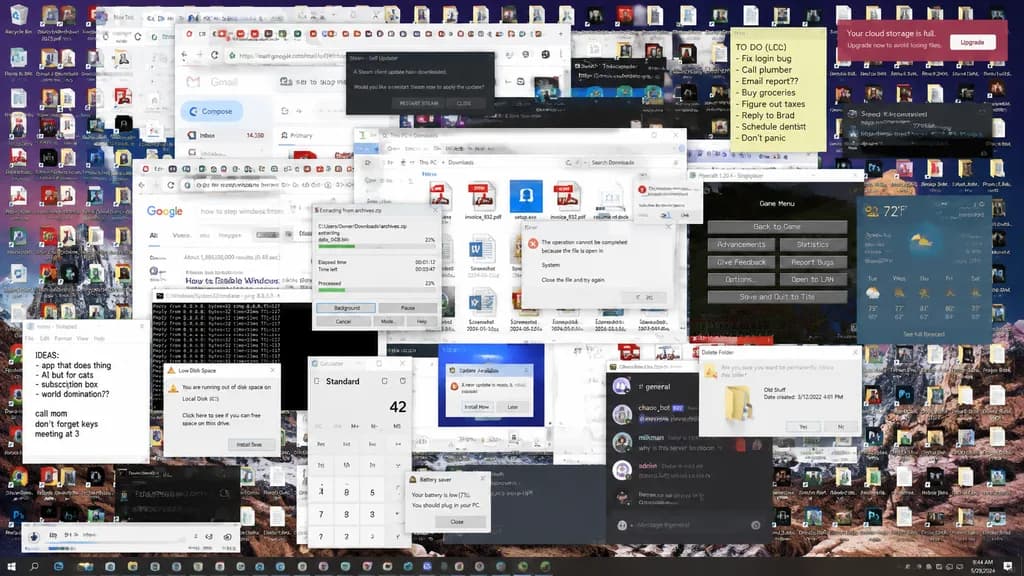This screenshot has width=1024, height=576.
Task: Click the file extraction progress bar
Action: click(x=376, y=246)
